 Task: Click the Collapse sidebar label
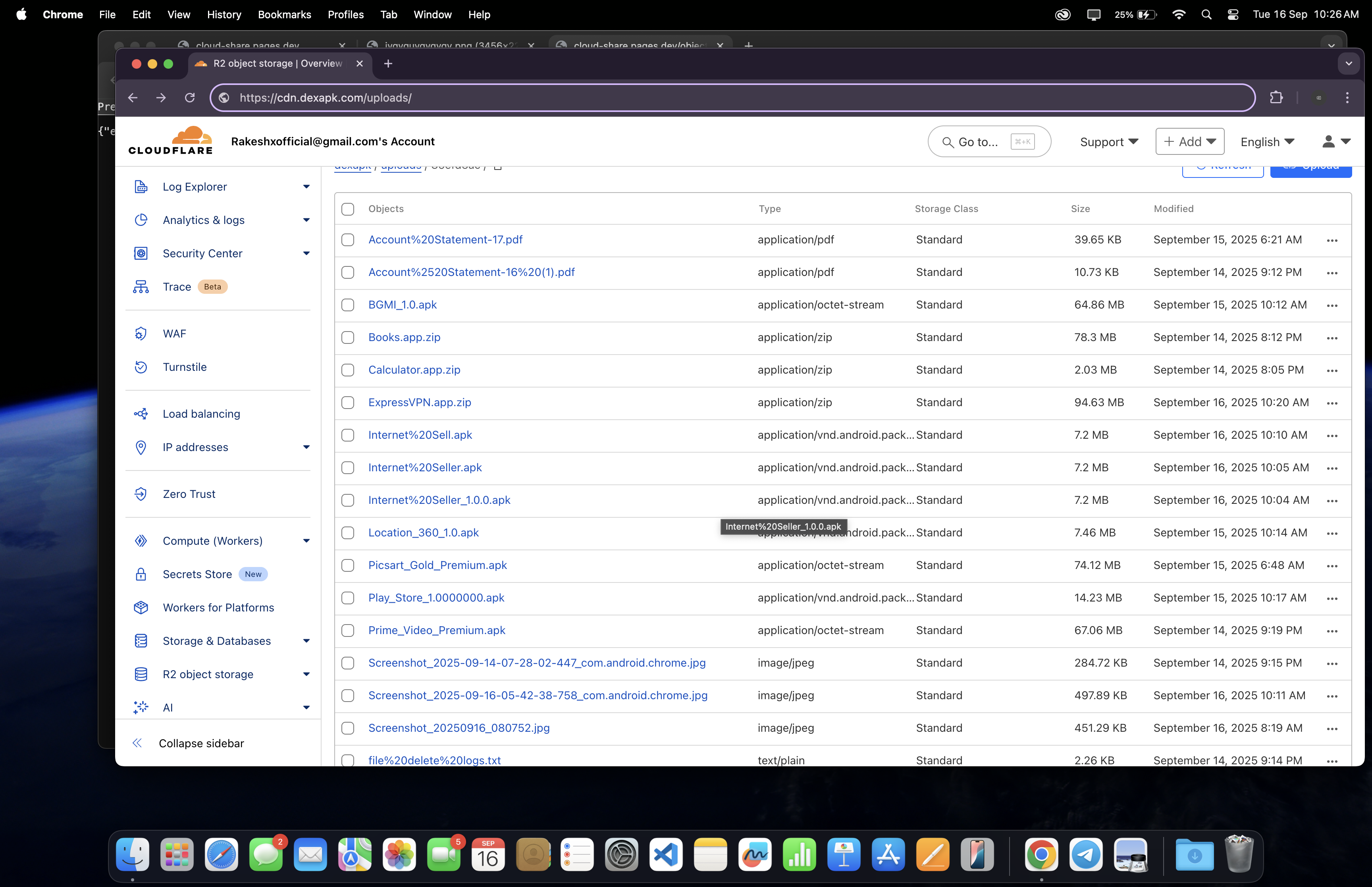tap(201, 743)
